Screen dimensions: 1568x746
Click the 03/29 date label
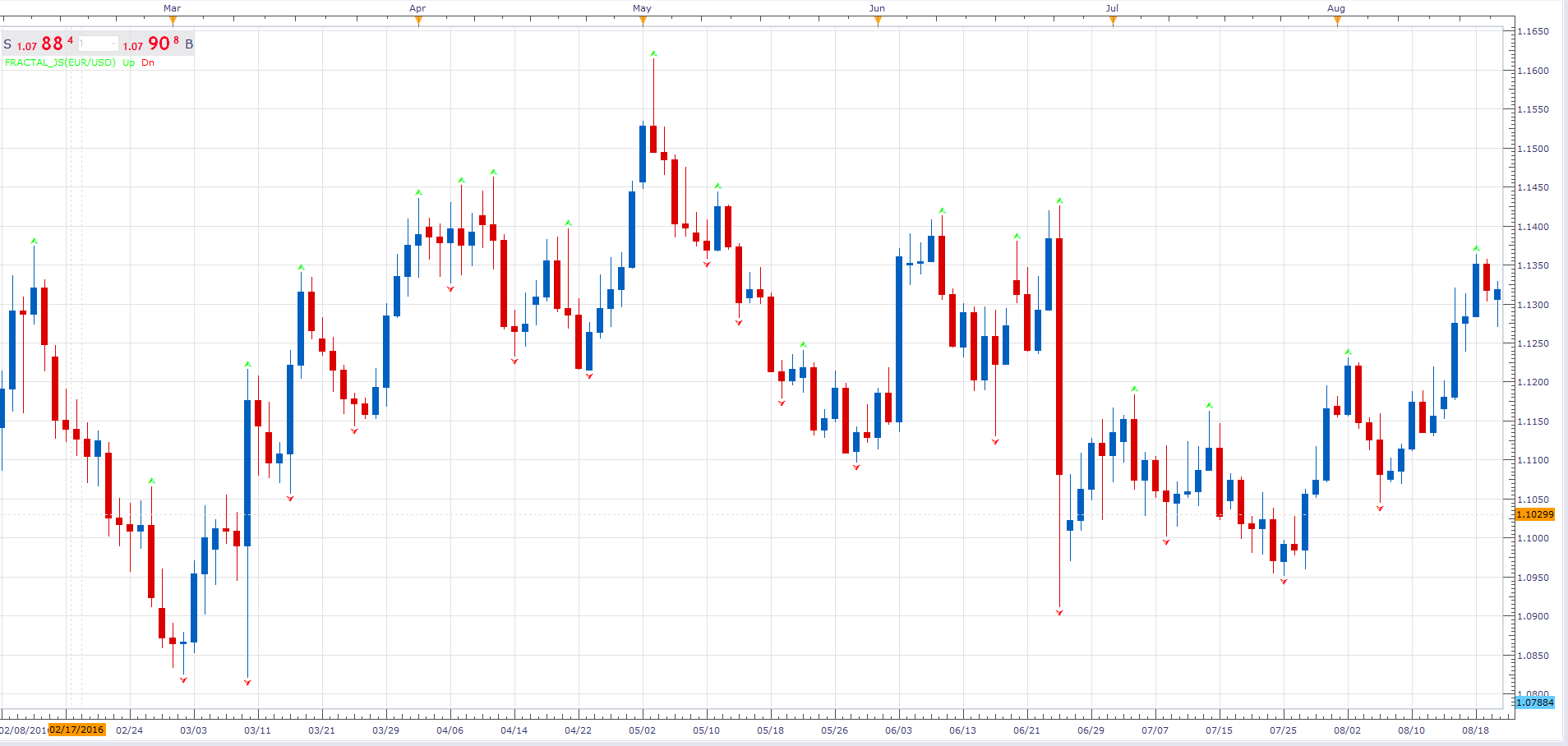385,730
